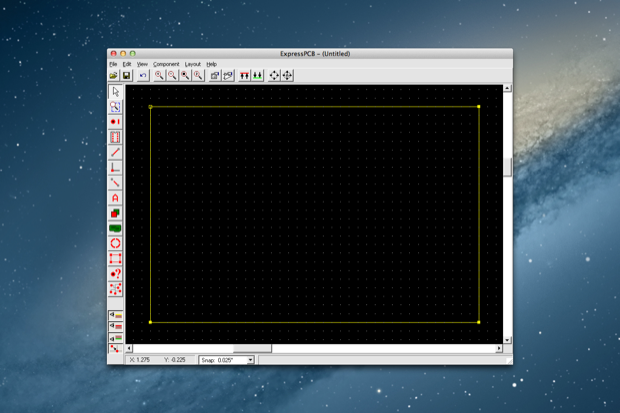
Task: Click the magnifier with black dot icon
Action: (x=185, y=75)
